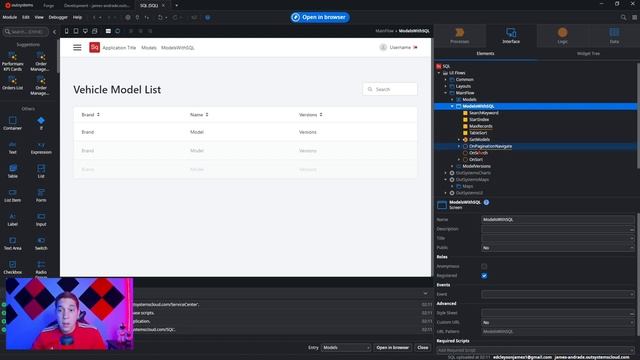
Task: Select the SearchKeyword variable in the tree
Action: [484, 113]
